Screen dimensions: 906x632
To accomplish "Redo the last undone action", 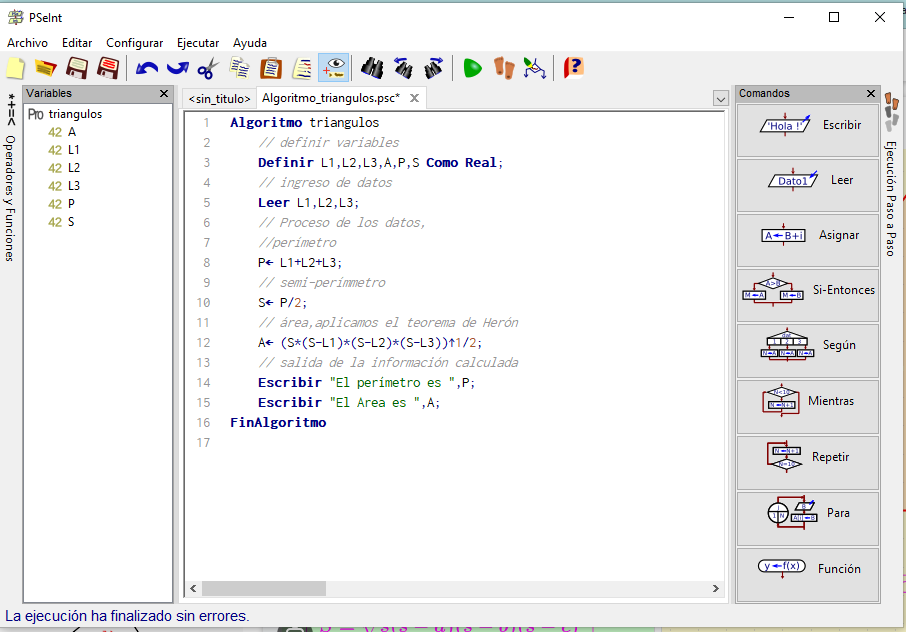I will point(177,68).
